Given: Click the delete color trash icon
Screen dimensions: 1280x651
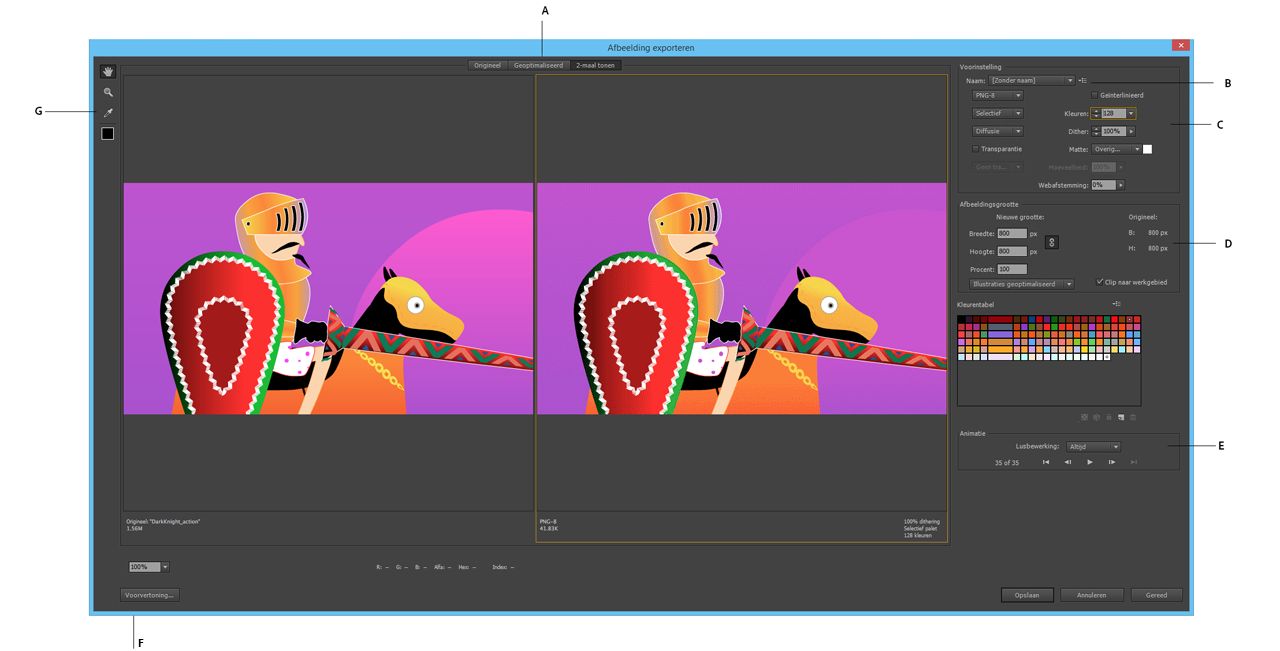Looking at the screenshot, I should click(x=1133, y=417).
